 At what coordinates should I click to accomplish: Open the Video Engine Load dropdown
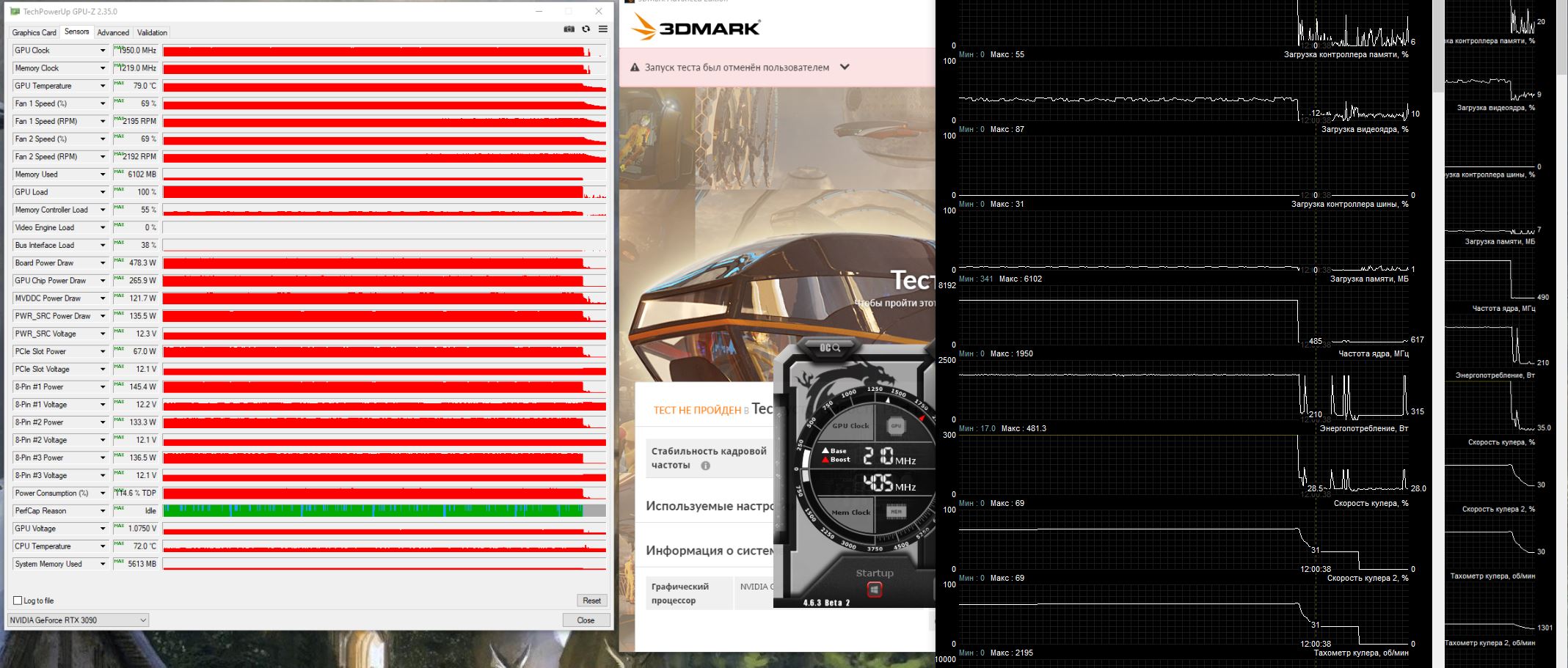(x=103, y=227)
